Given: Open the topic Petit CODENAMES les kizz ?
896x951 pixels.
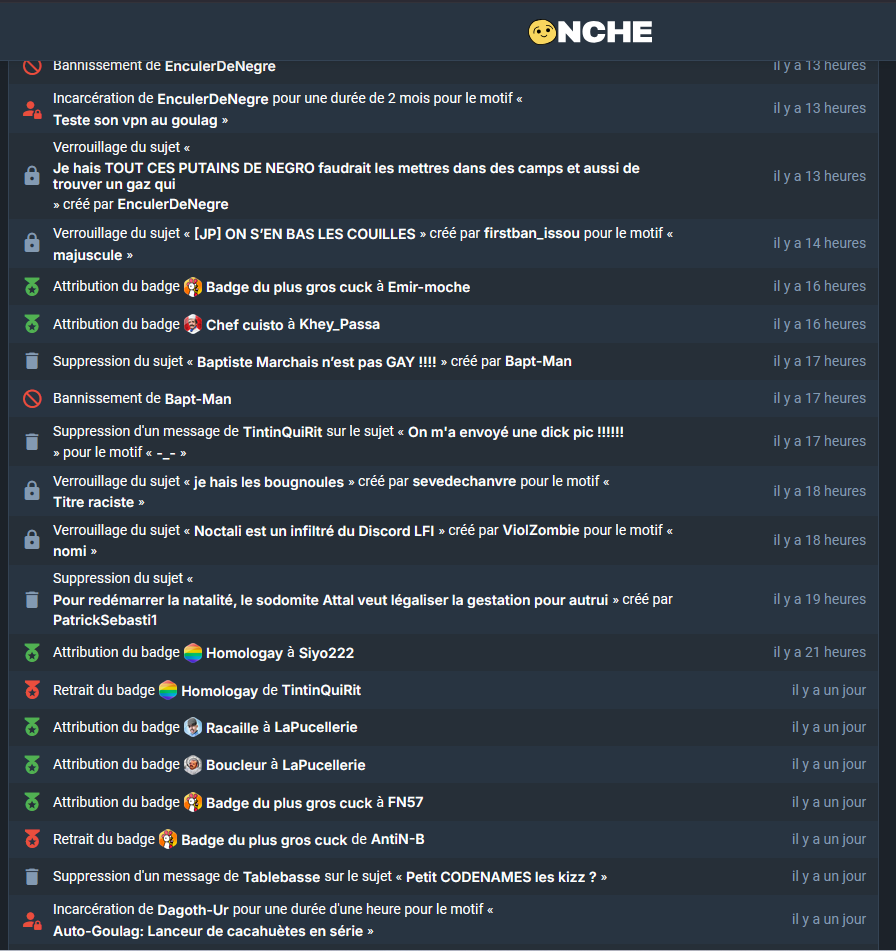Looking at the screenshot, I should coord(501,877).
